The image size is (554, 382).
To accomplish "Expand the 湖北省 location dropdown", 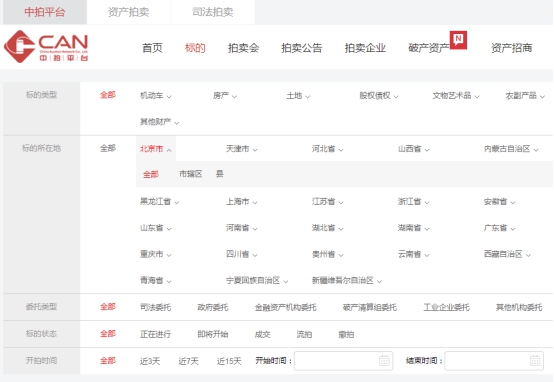I will point(328,228).
